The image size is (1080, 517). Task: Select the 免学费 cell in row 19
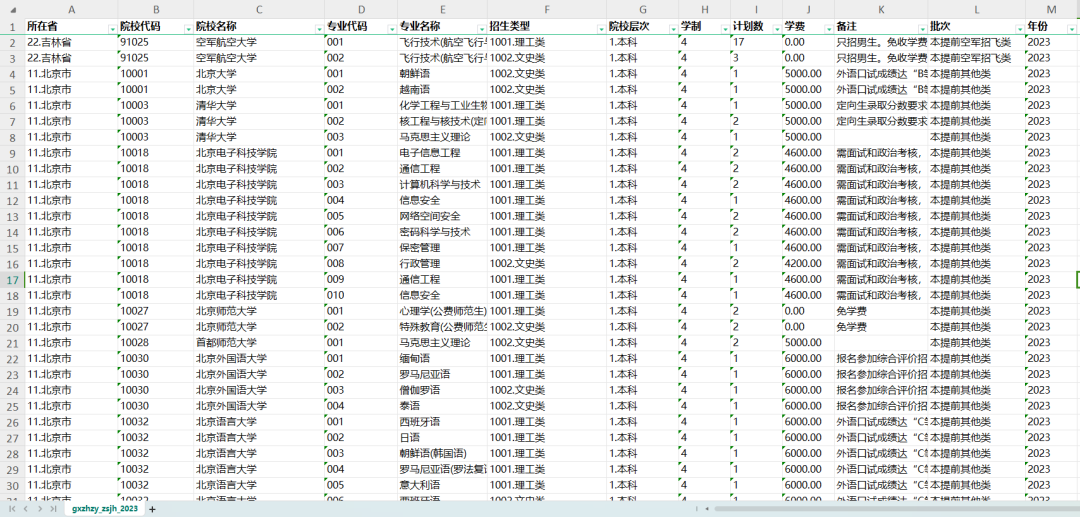pyautogui.click(x=881, y=311)
